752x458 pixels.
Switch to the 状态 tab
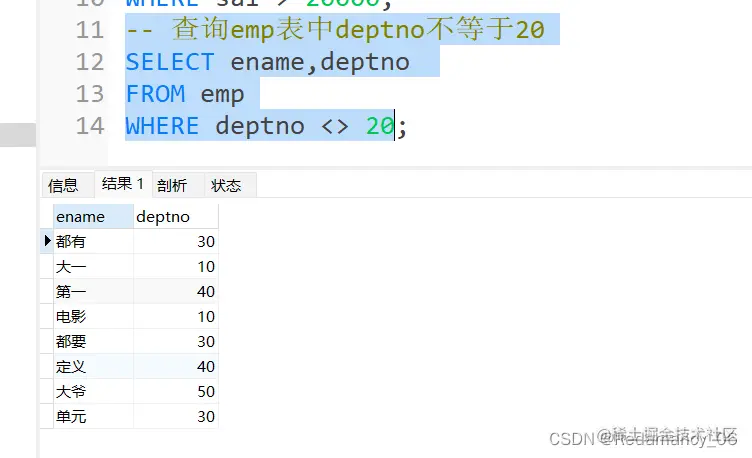coord(230,185)
